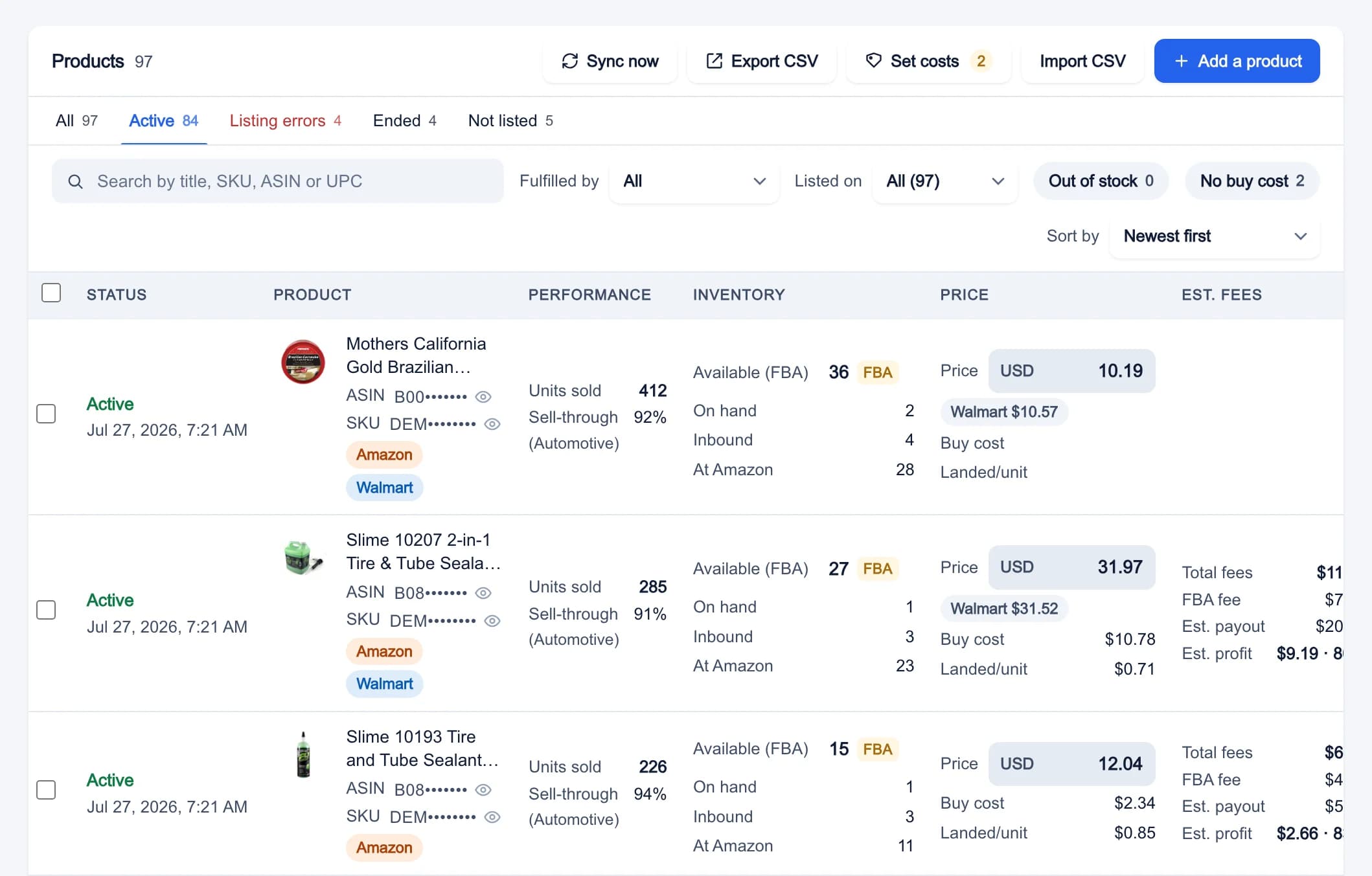Click the Sync now button
Screen dimensions: 1372x876
tap(610, 61)
